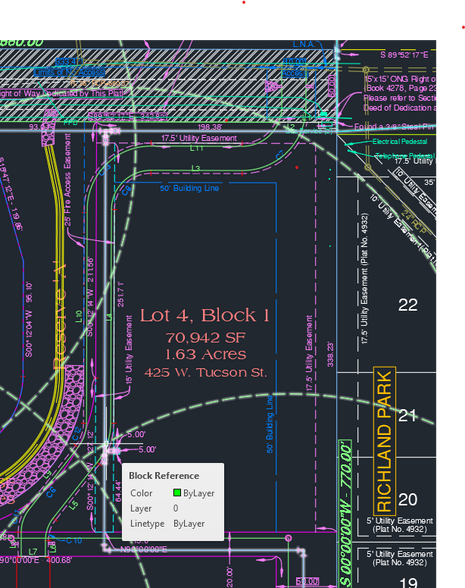Select the "Electrical Pedestal" annotation
The image size is (465, 588).
pyautogui.click(x=399, y=141)
